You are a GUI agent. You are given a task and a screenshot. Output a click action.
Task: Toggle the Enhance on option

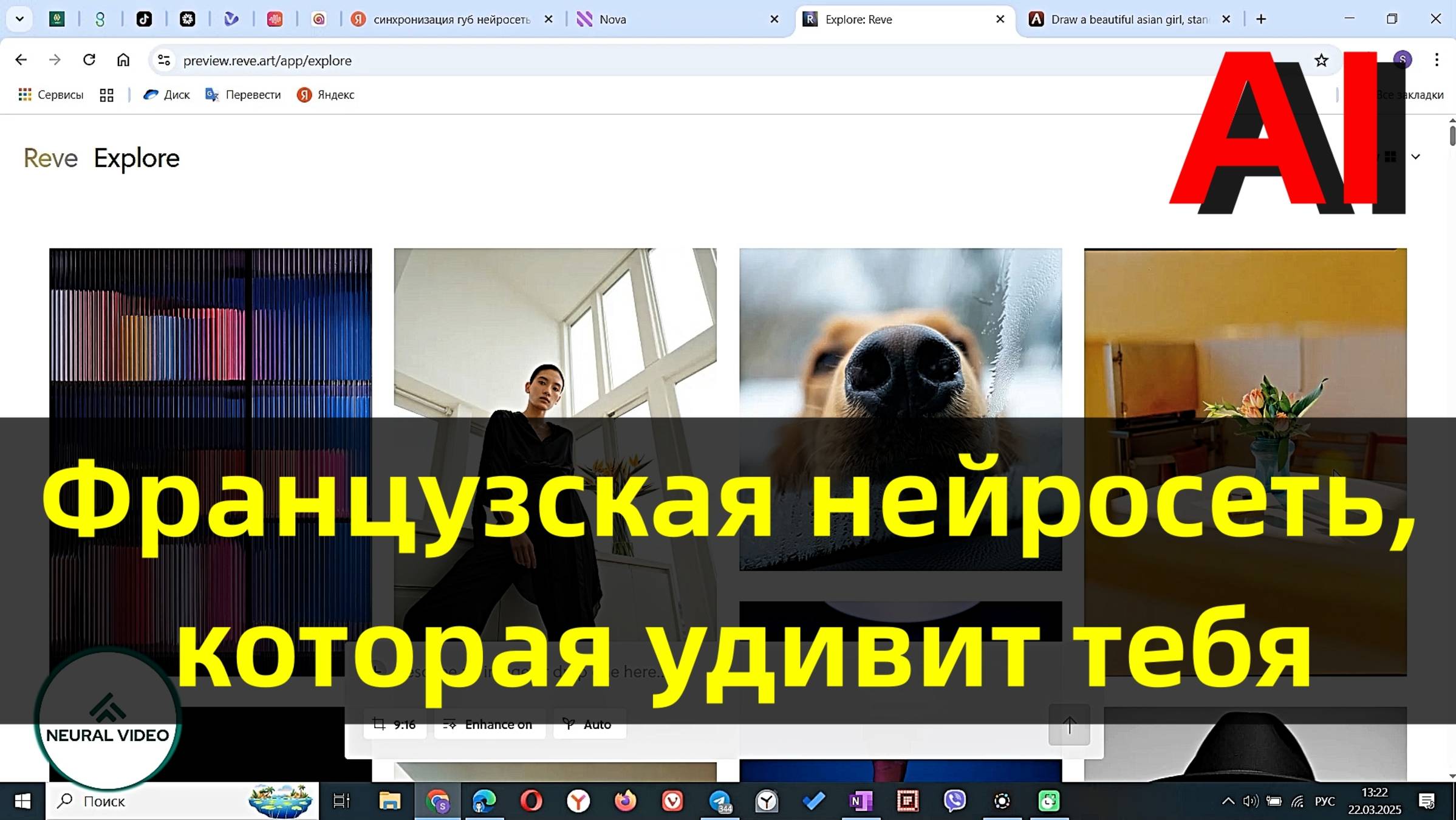489,725
